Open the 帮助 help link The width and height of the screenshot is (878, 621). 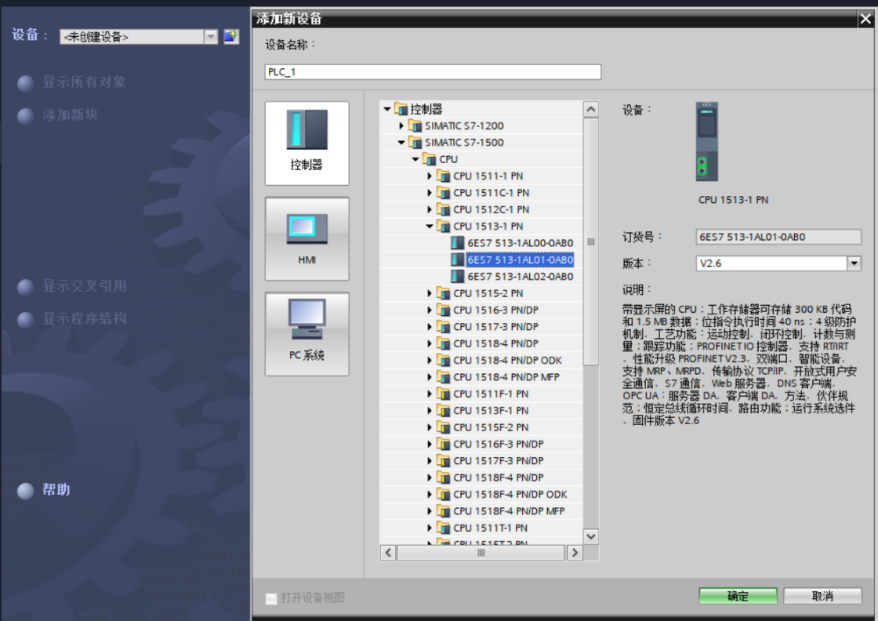point(56,491)
